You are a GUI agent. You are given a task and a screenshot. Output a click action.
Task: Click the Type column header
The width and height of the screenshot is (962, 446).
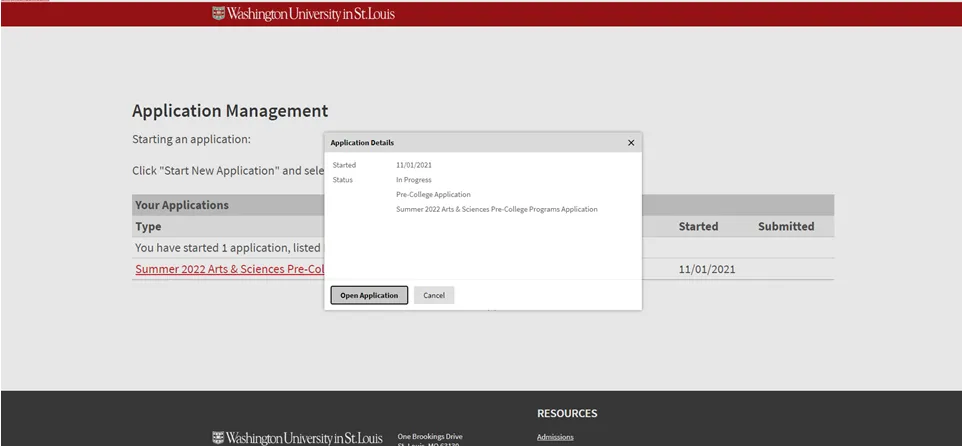click(x=148, y=226)
